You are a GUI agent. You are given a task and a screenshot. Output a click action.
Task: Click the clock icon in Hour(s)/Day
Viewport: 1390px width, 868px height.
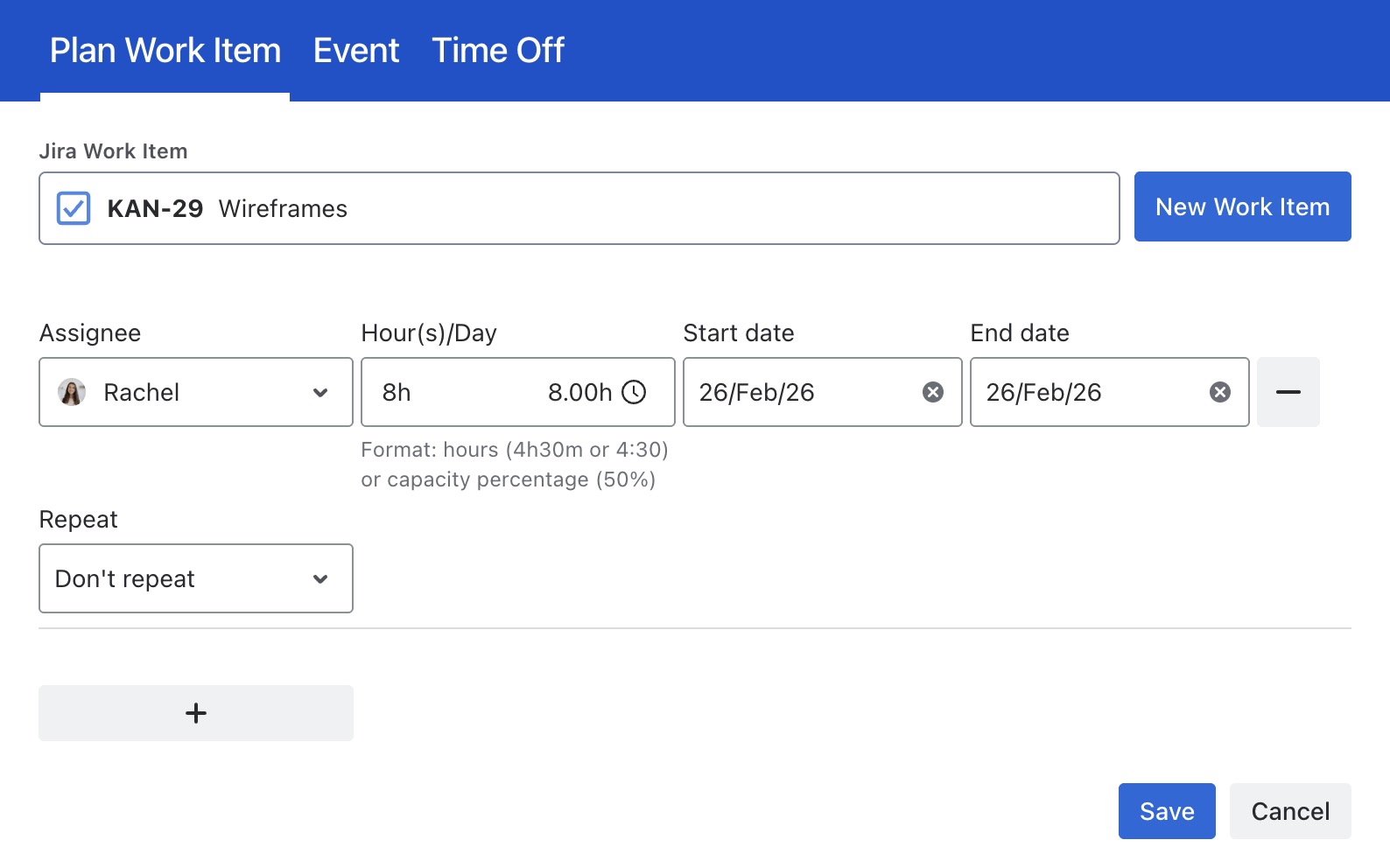[634, 392]
